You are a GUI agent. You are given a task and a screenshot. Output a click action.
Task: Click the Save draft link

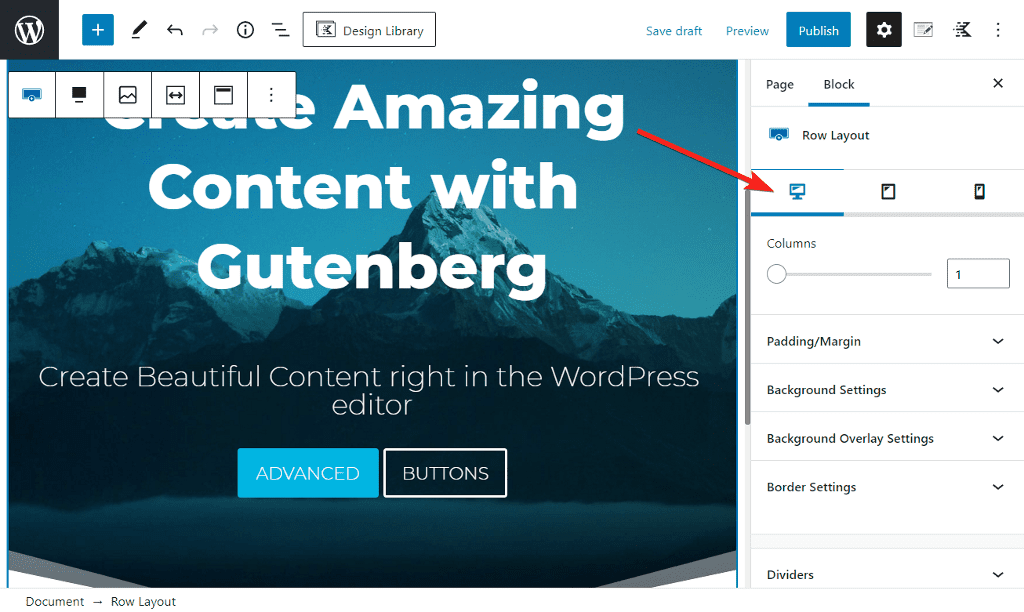[x=673, y=31]
